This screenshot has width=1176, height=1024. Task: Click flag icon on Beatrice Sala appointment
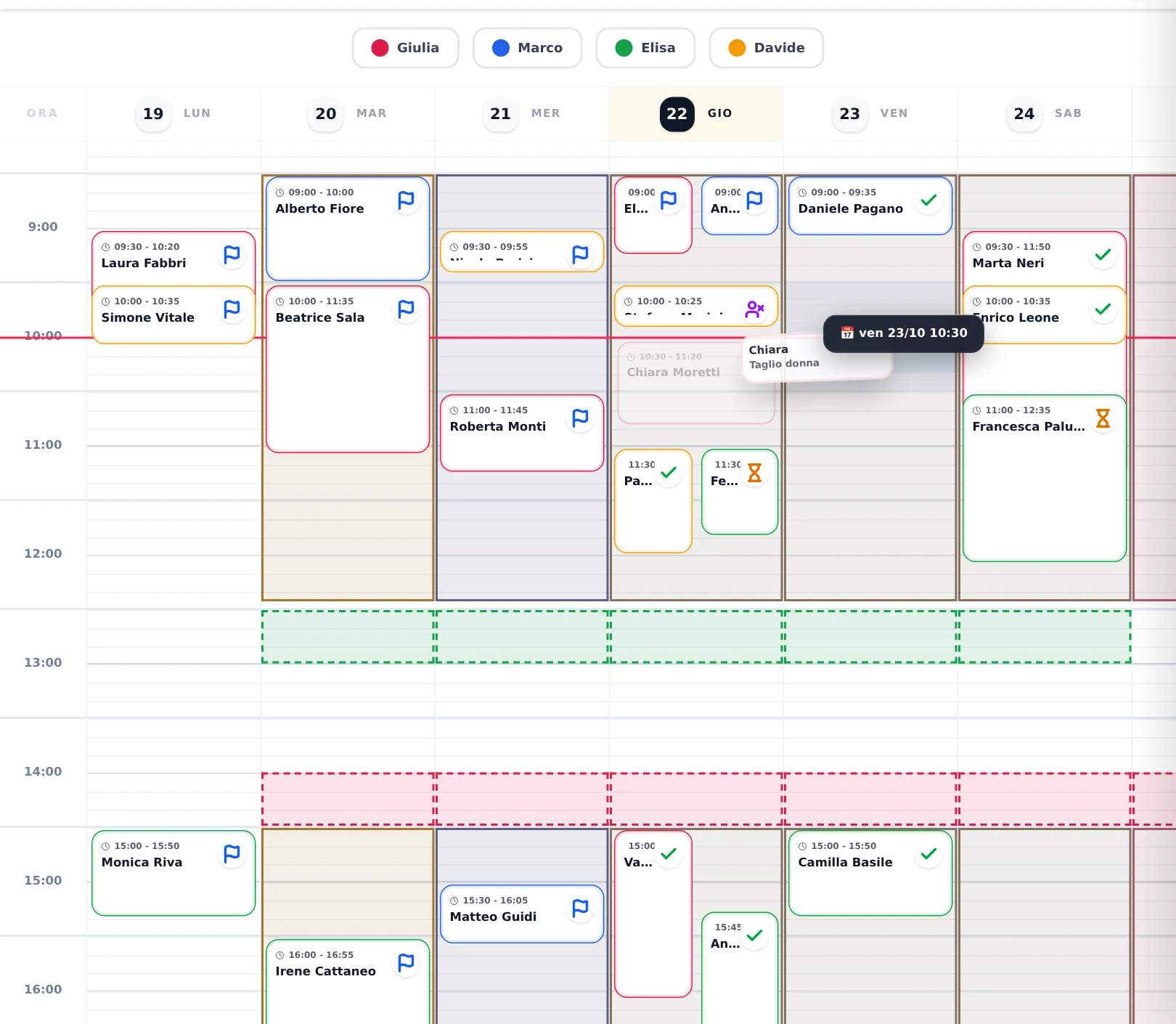(x=407, y=309)
